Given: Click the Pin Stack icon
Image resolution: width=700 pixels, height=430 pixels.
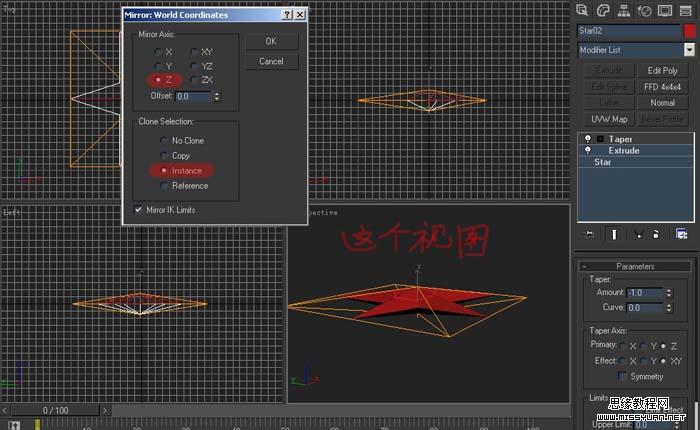Looking at the screenshot, I should (x=590, y=234).
